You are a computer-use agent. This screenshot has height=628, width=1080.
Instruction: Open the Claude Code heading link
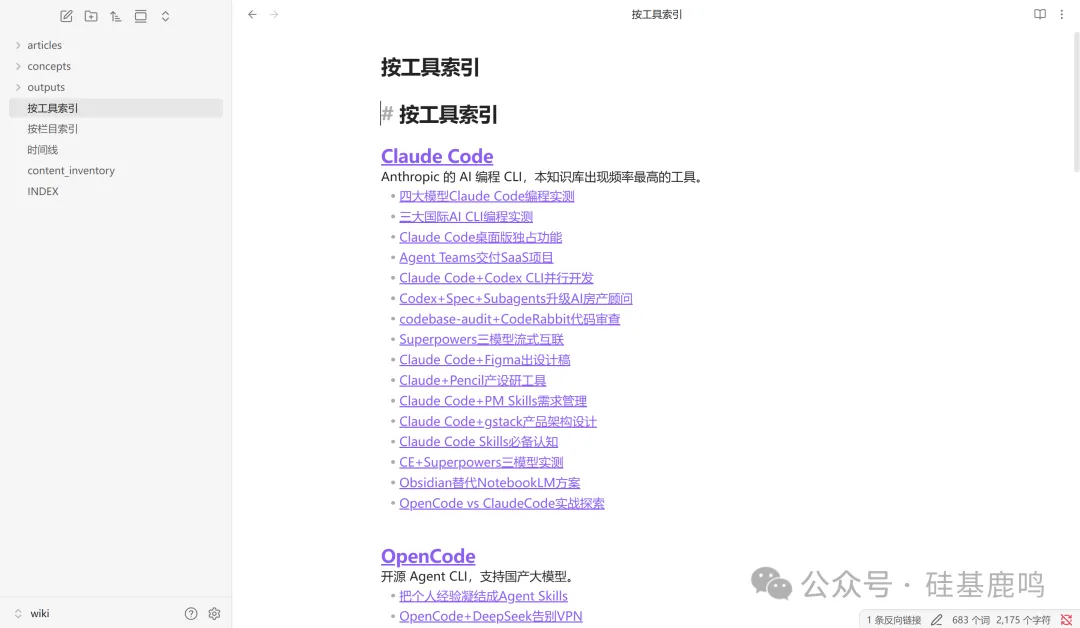tap(437, 156)
